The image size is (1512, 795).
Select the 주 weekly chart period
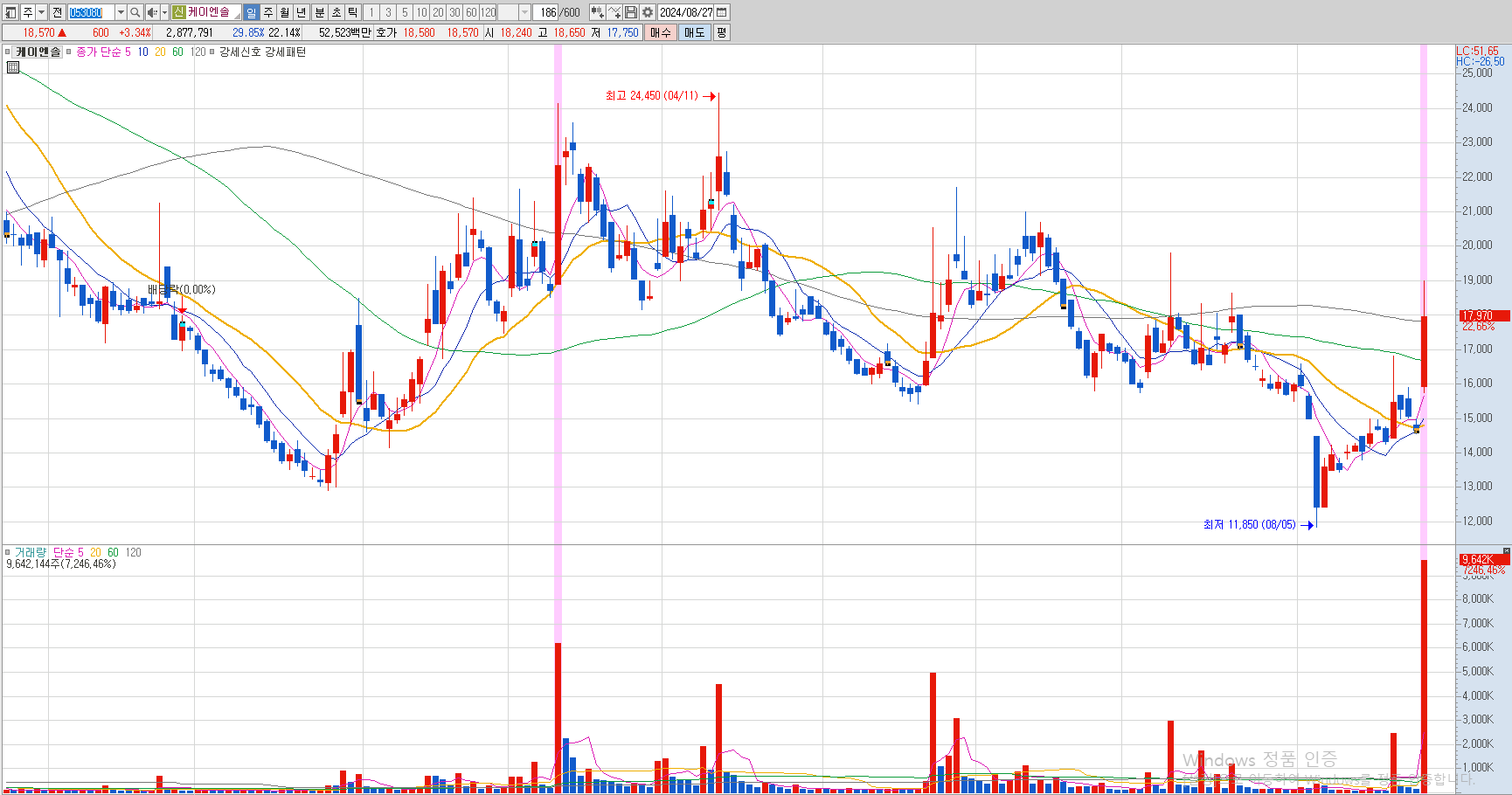click(268, 12)
